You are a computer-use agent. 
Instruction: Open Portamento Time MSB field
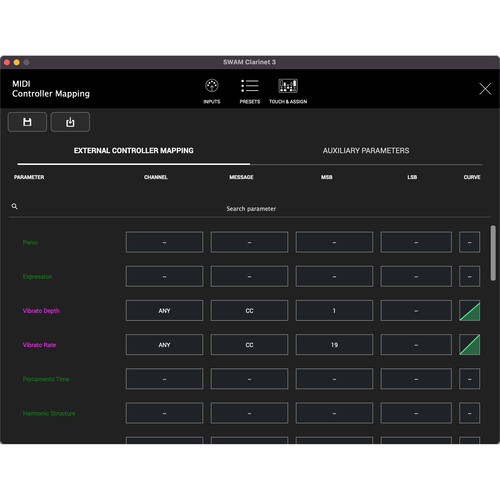(x=334, y=379)
